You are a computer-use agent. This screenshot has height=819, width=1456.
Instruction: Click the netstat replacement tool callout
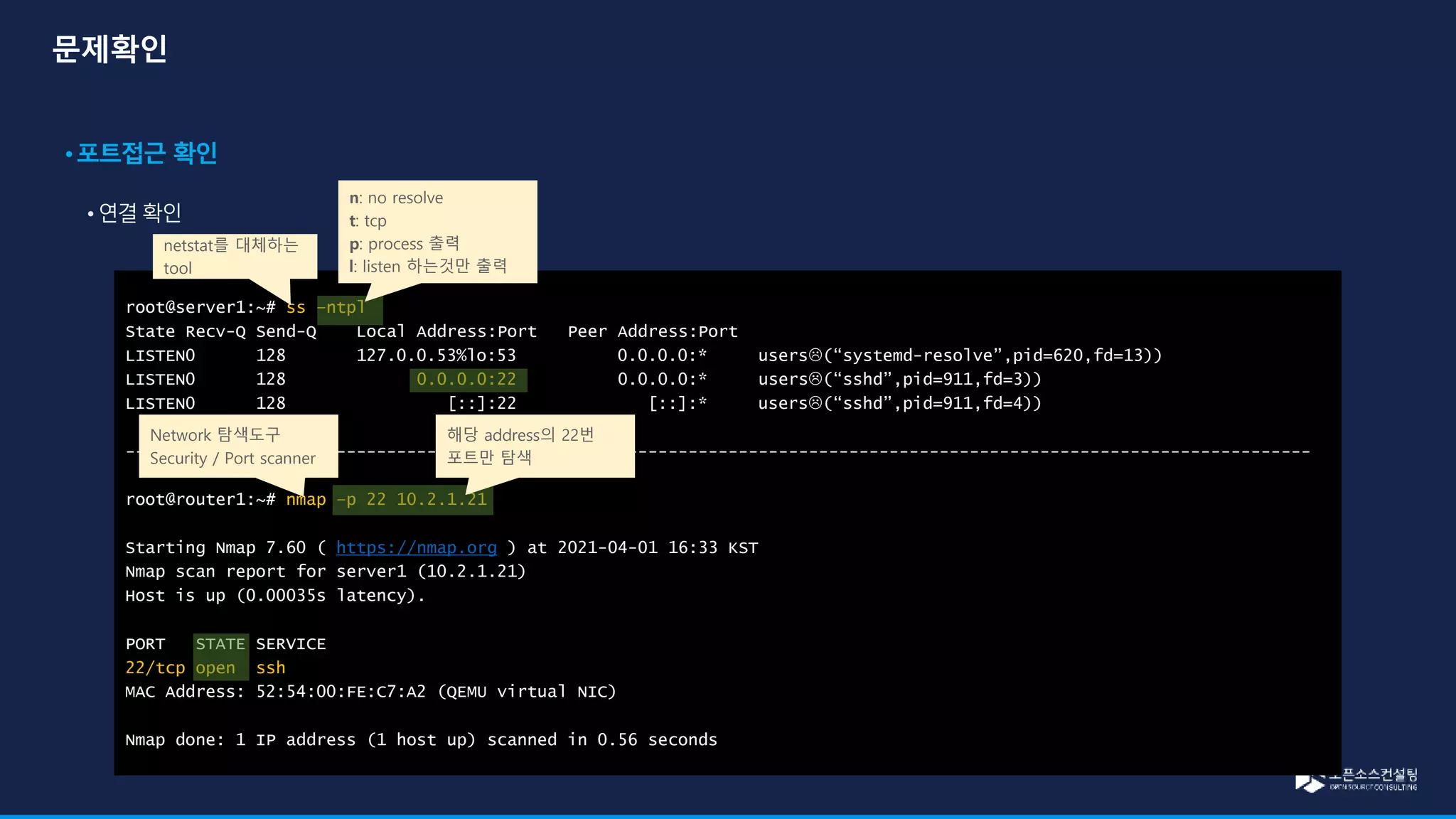click(x=235, y=256)
